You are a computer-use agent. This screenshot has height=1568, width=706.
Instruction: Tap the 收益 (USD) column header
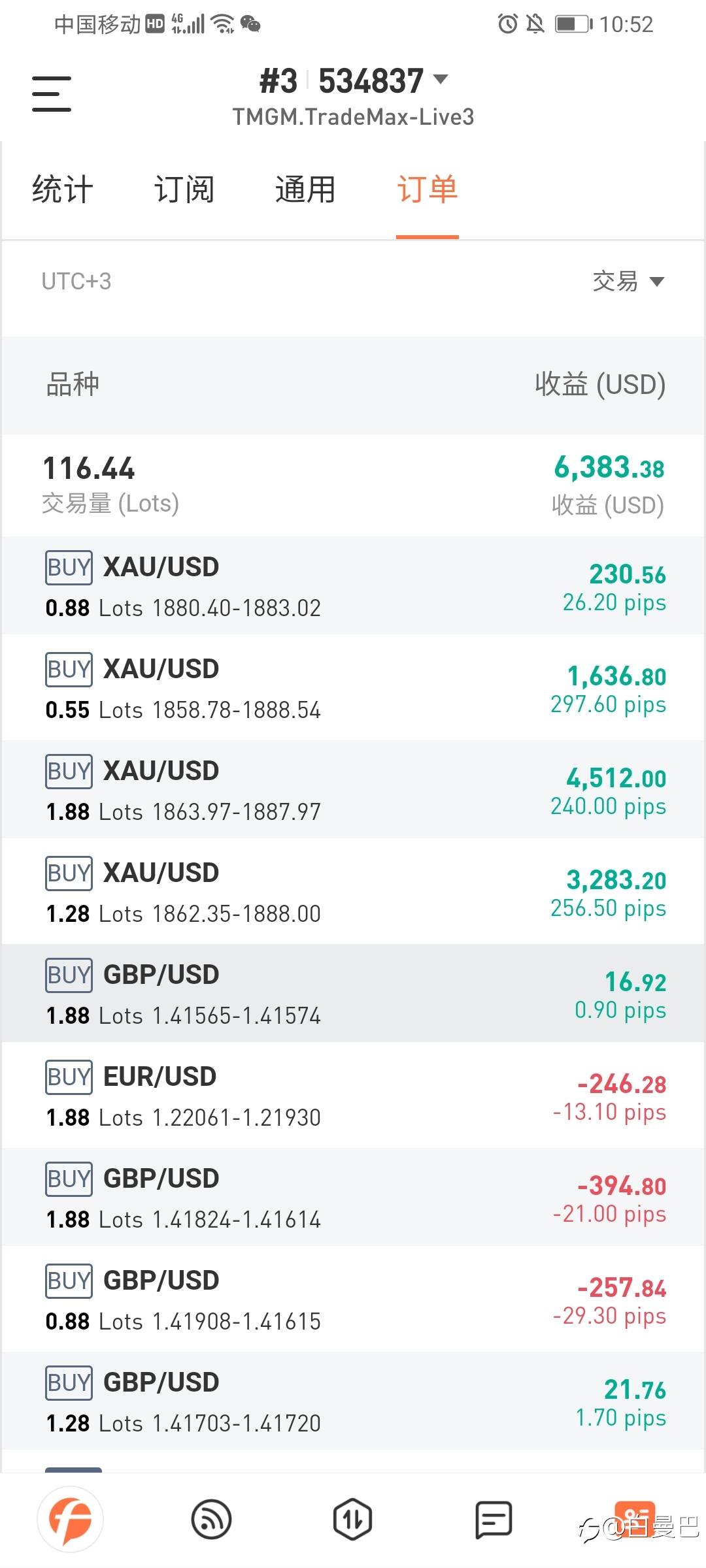click(x=599, y=385)
